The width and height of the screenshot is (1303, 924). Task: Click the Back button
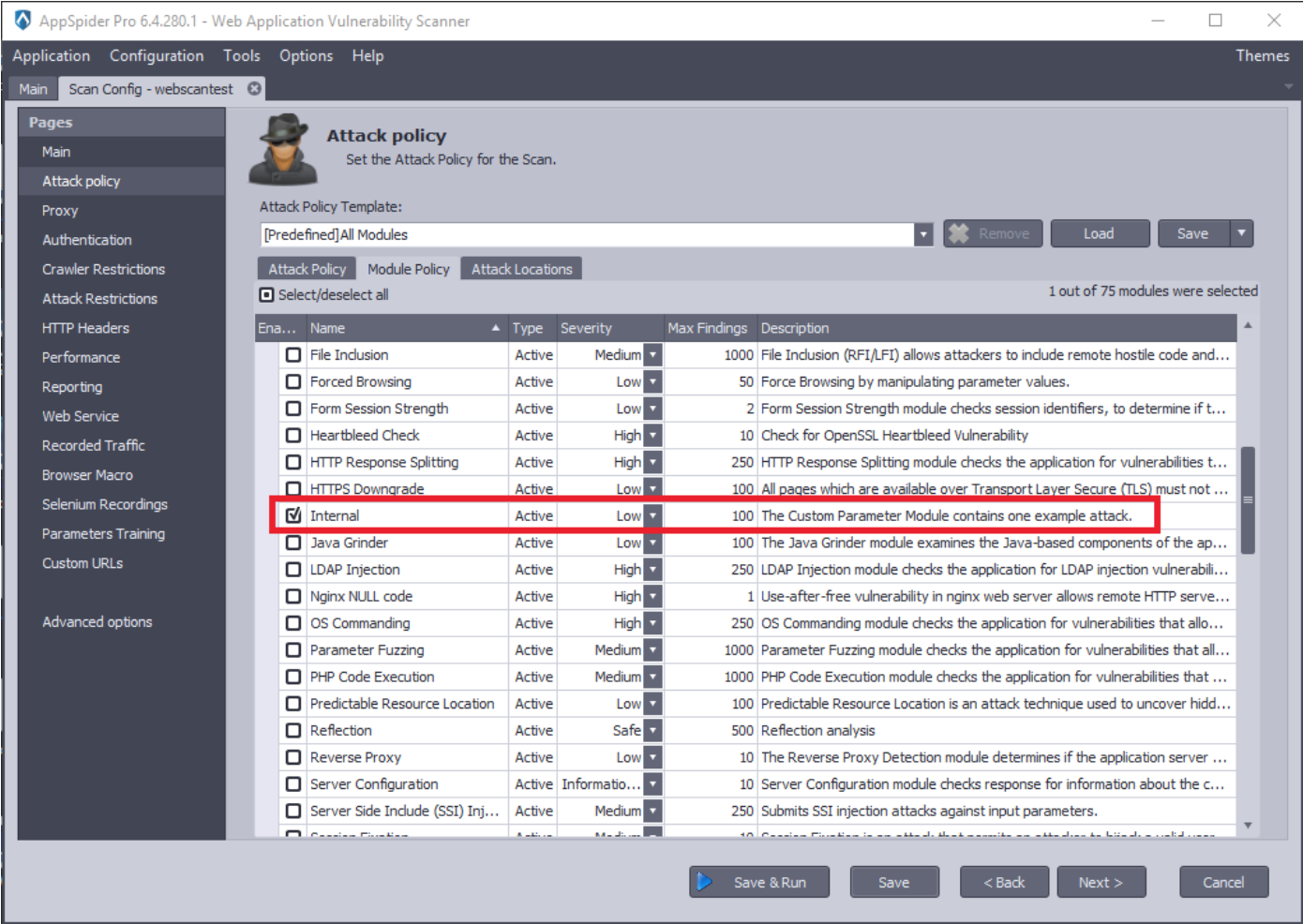pyautogui.click(x=1004, y=882)
